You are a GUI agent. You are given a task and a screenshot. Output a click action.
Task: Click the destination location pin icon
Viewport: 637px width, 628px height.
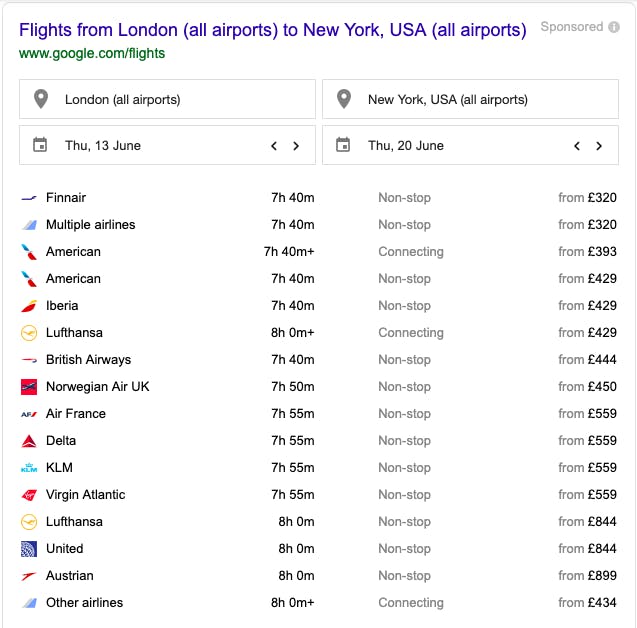(344, 99)
